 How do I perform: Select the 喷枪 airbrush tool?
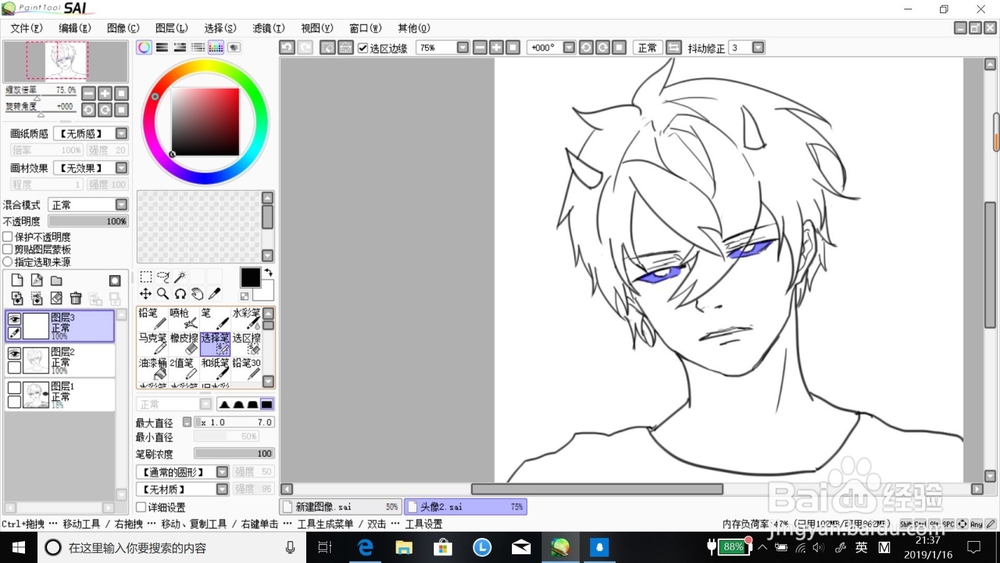[x=184, y=319]
